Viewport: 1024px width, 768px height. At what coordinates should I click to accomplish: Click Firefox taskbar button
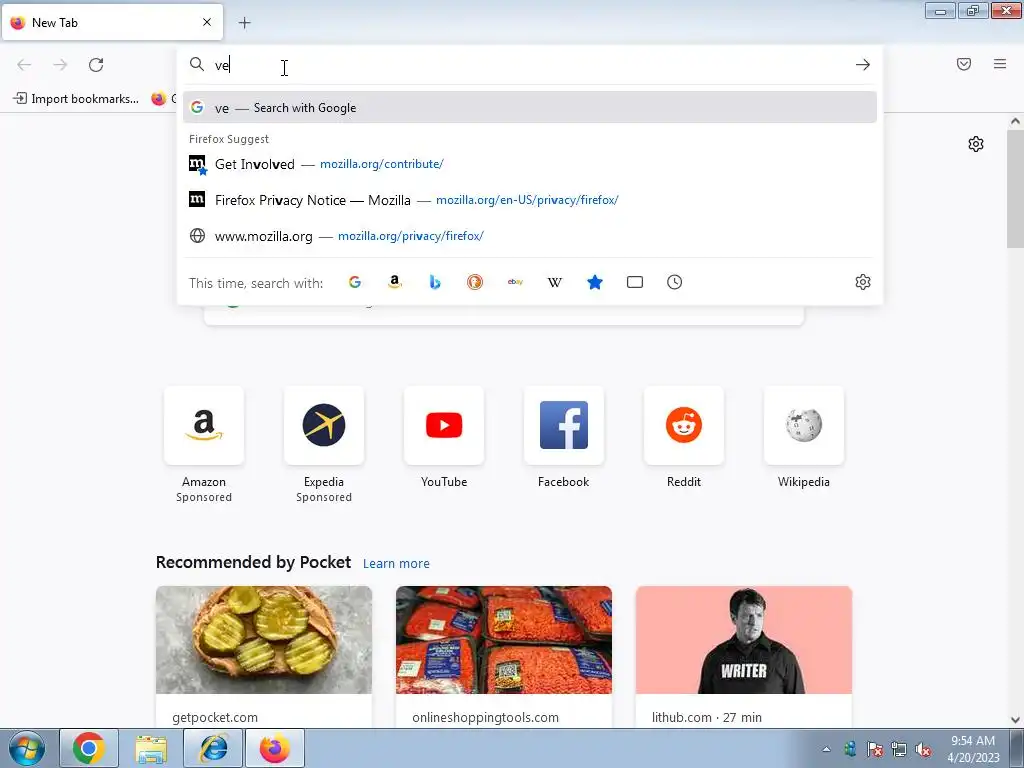pos(275,748)
